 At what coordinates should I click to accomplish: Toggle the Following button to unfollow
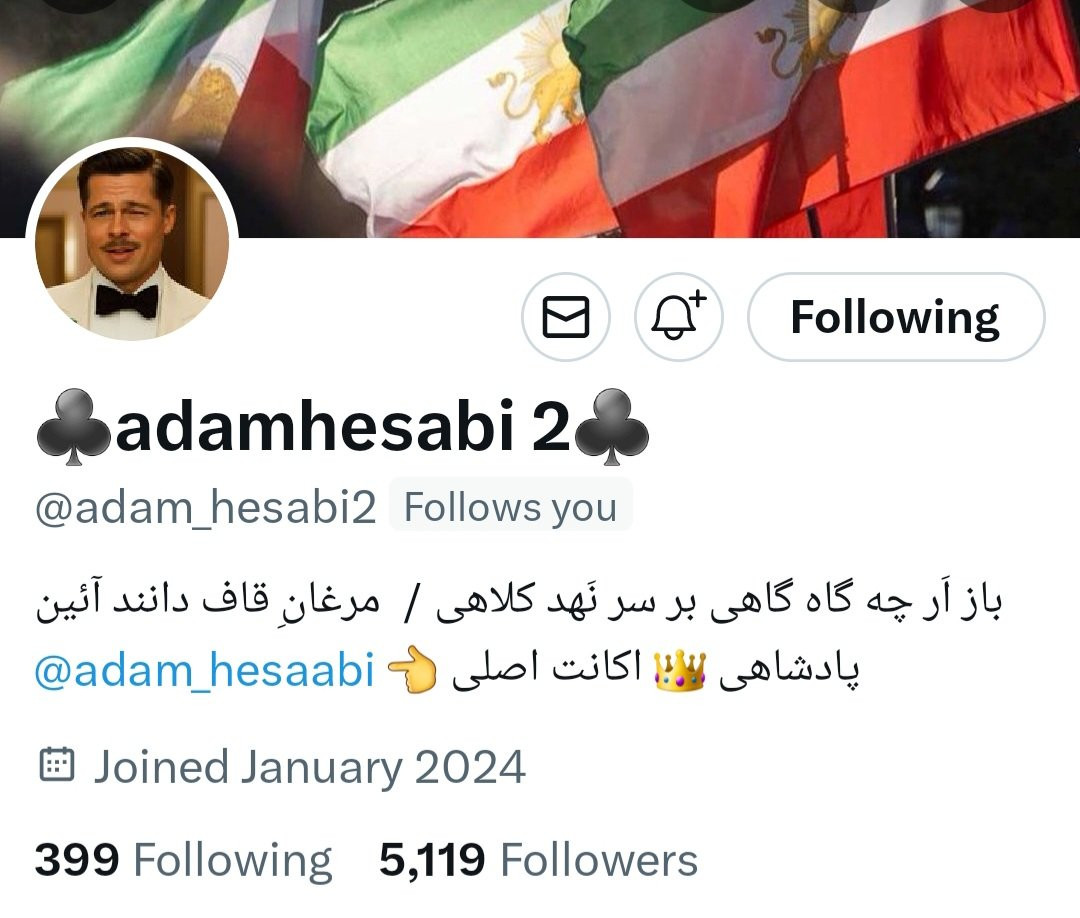(x=896, y=317)
